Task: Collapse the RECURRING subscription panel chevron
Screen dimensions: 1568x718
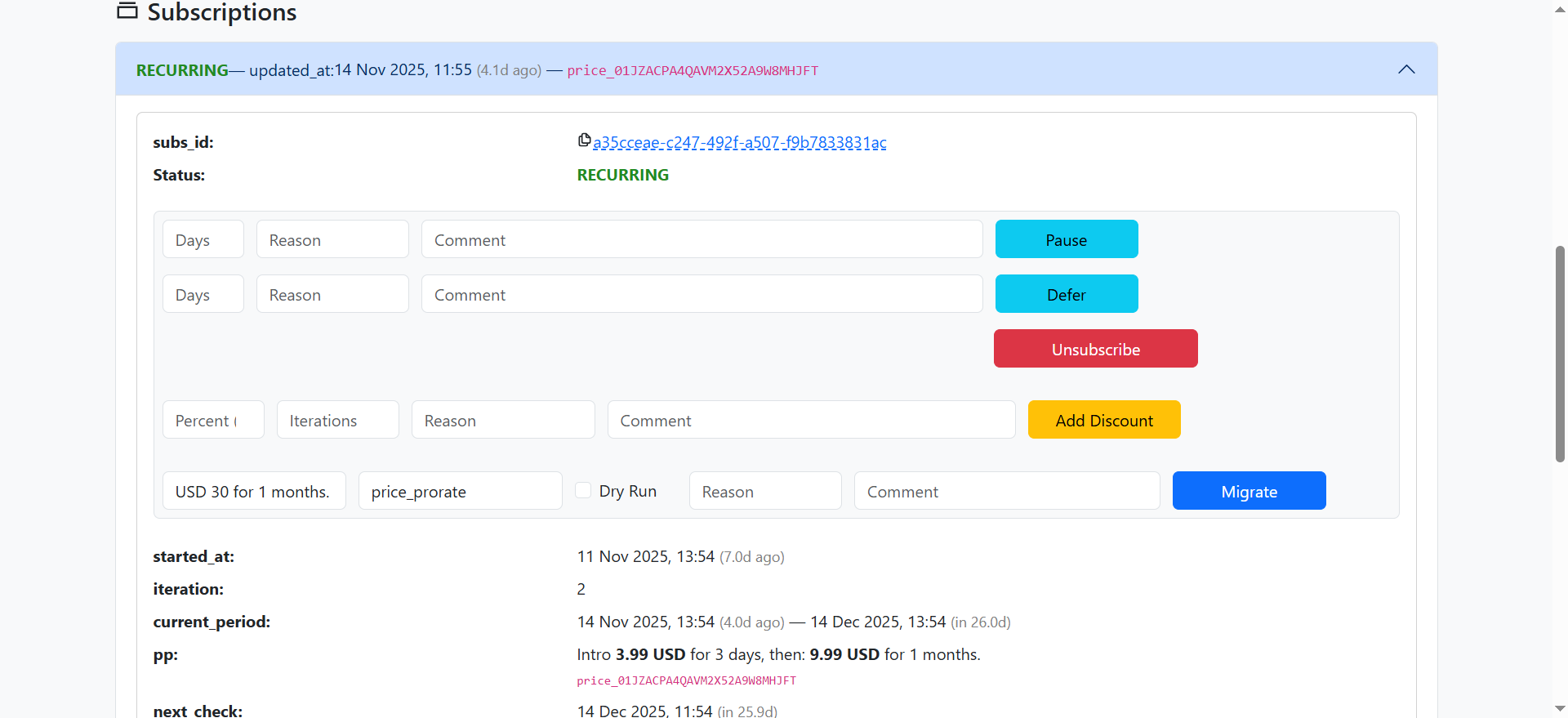Action: pyautogui.click(x=1406, y=69)
